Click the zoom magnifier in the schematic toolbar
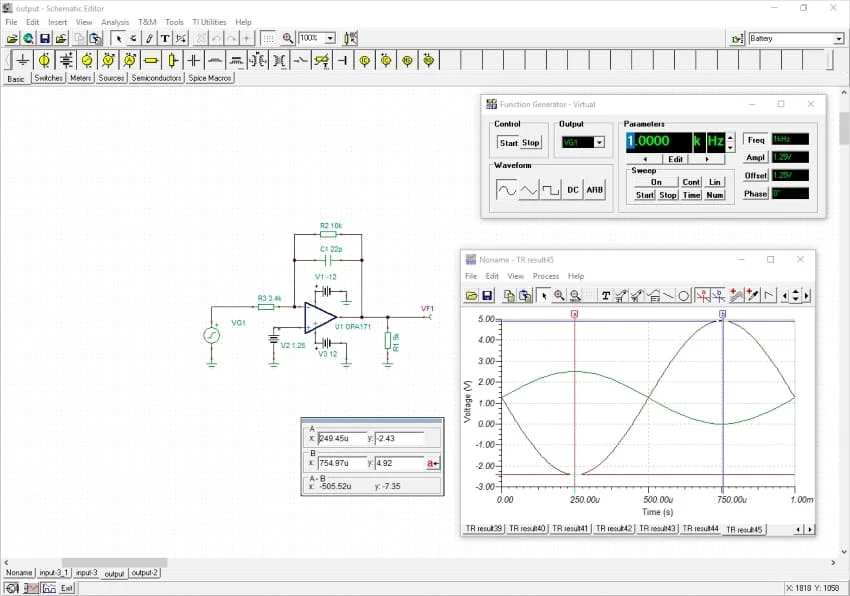This screenshot has width=850, height=596. (x=288, y=38)
